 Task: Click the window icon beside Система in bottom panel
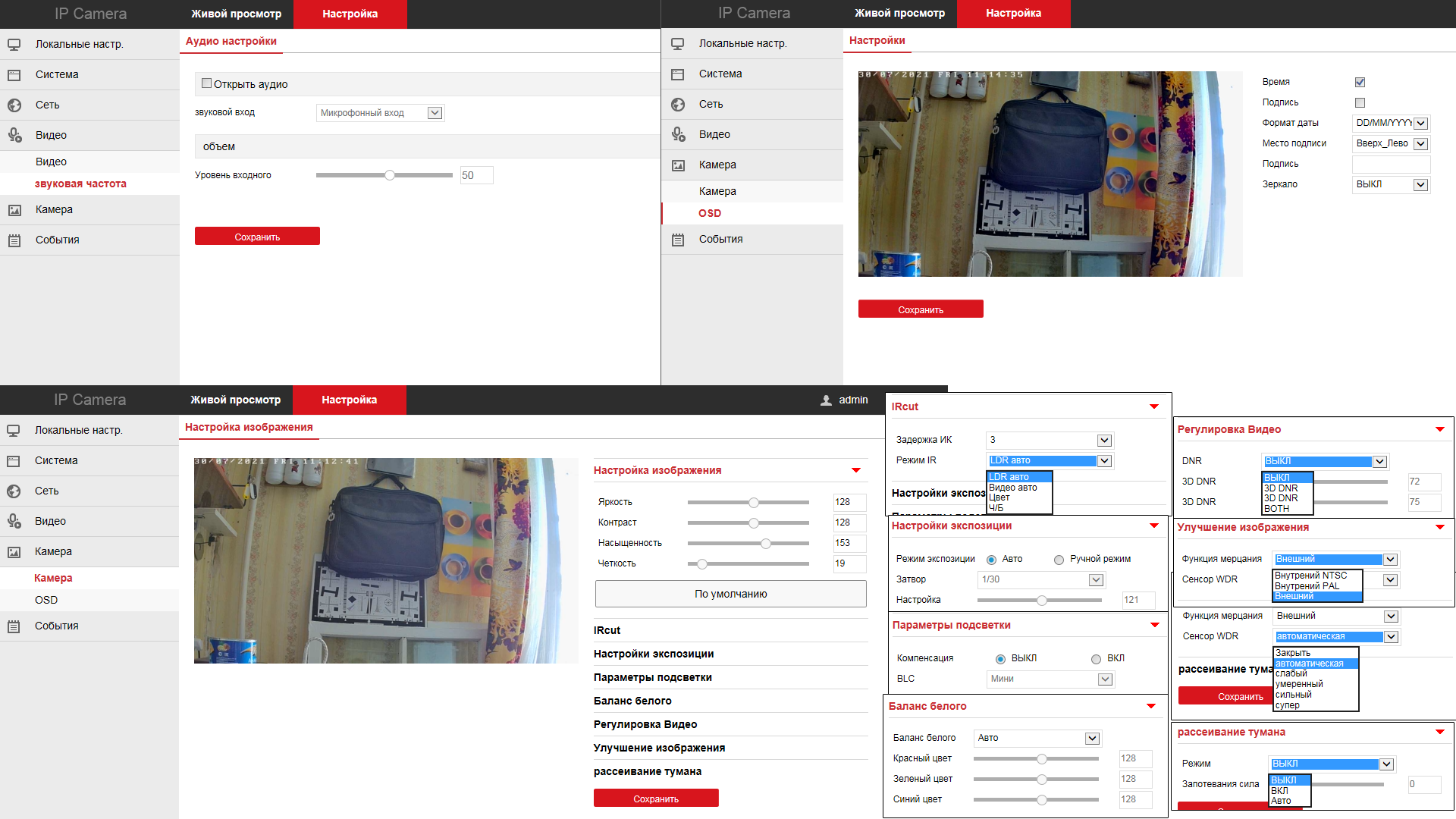(x=14, y=461)
